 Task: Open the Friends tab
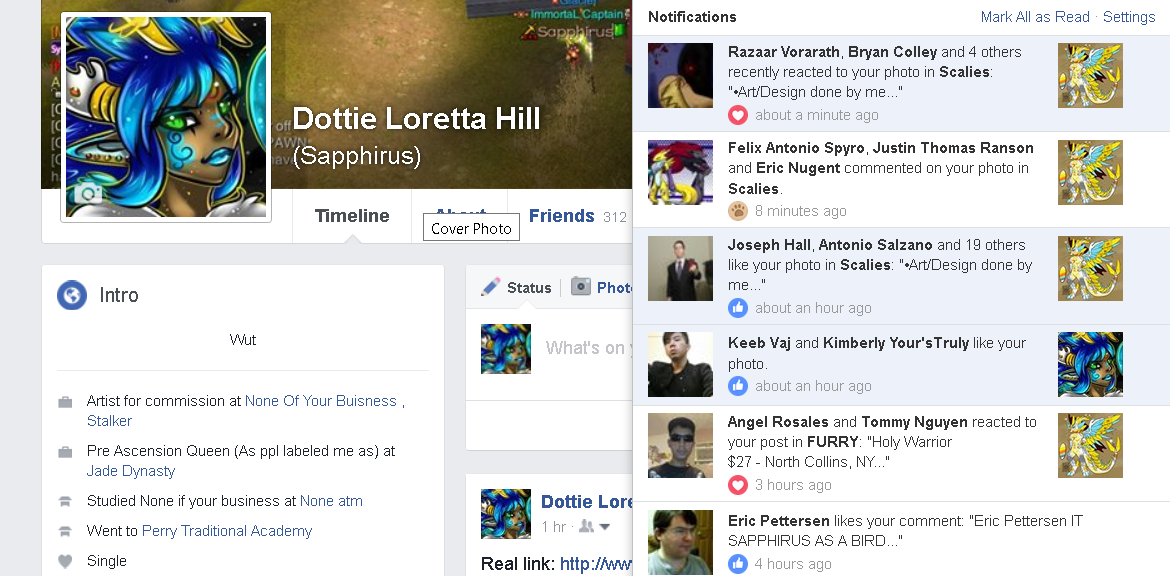[562, 216]
